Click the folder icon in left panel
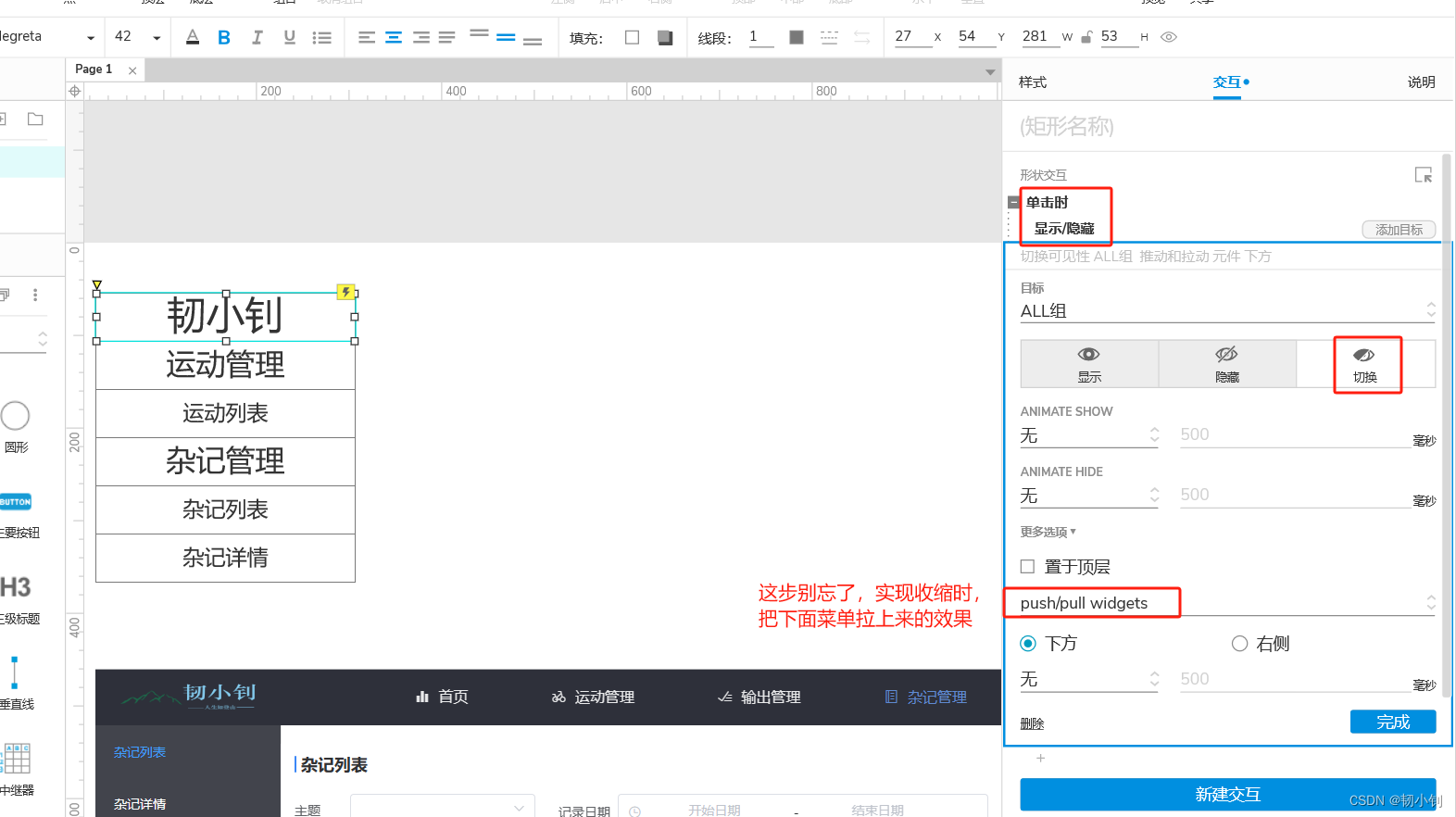The image size is (1456, 817). click(35, 119)
